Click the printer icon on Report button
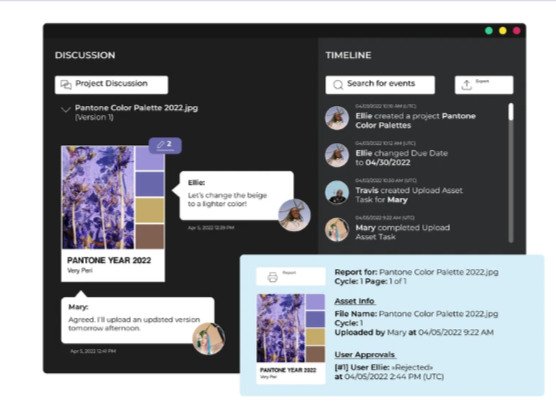The height and width of the screenshot is (411, 556). 273,277
